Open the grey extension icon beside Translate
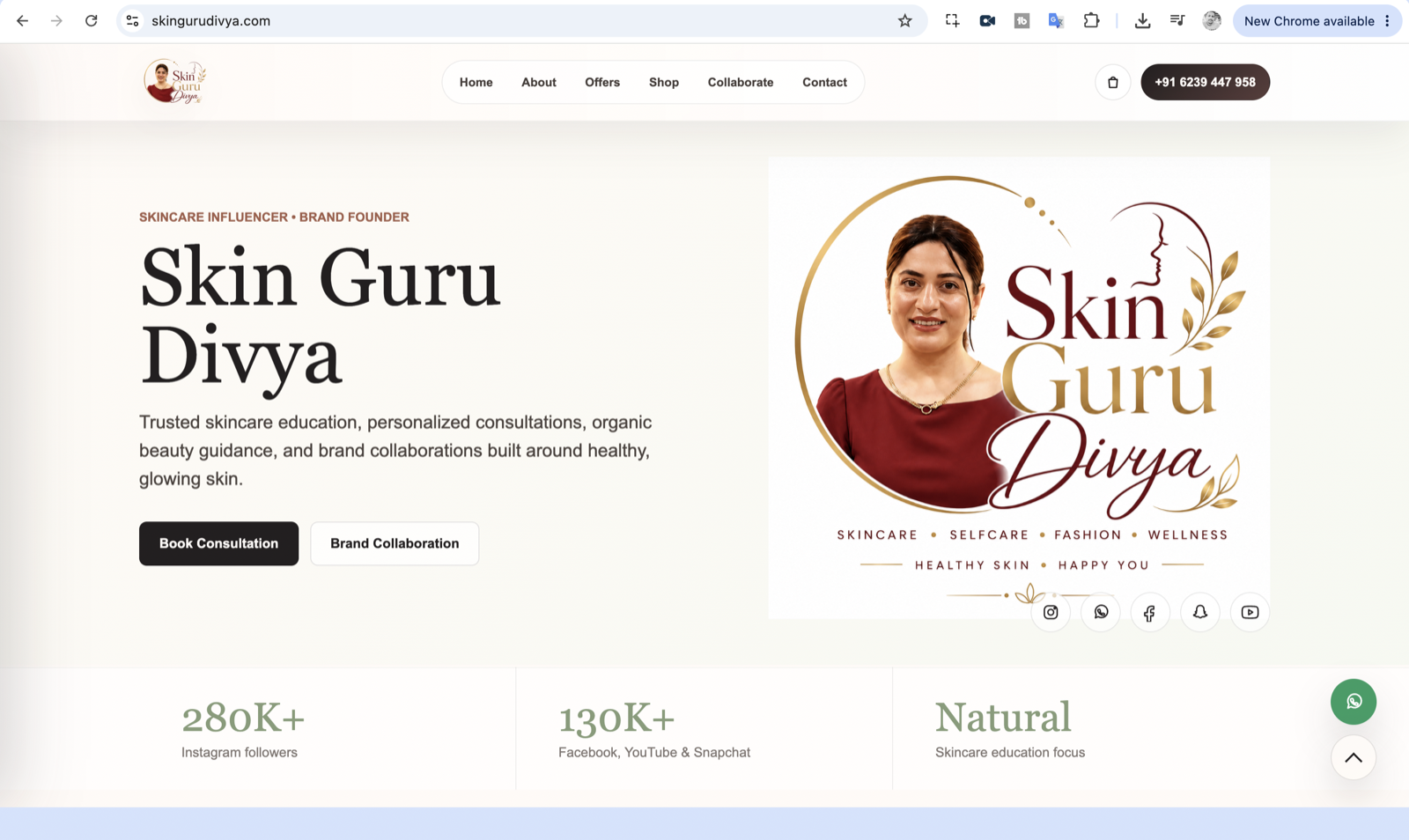The image size is (1409, 840). [x=1022, y=20]
